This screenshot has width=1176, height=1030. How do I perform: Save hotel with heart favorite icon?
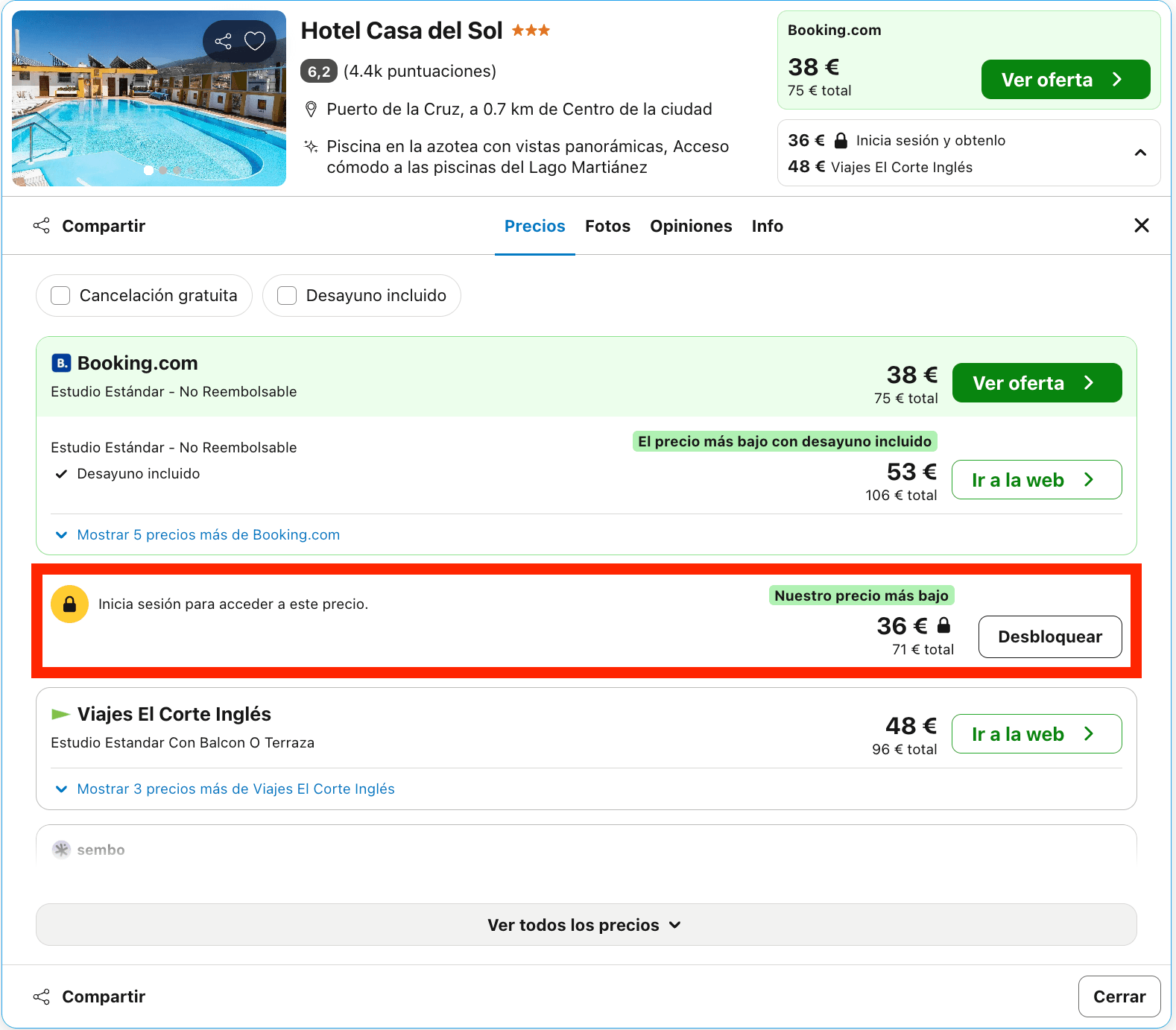click(x=255, y=41)
